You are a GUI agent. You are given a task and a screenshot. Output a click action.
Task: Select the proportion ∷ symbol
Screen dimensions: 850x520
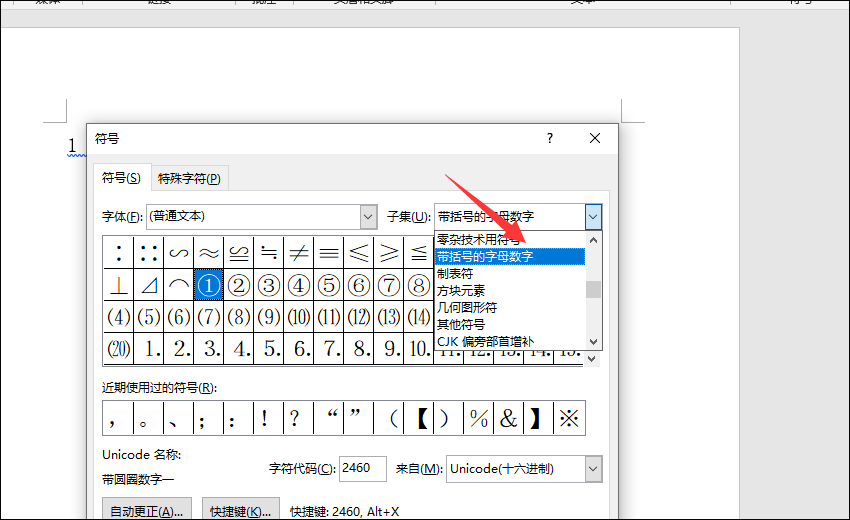coord(149,253)
